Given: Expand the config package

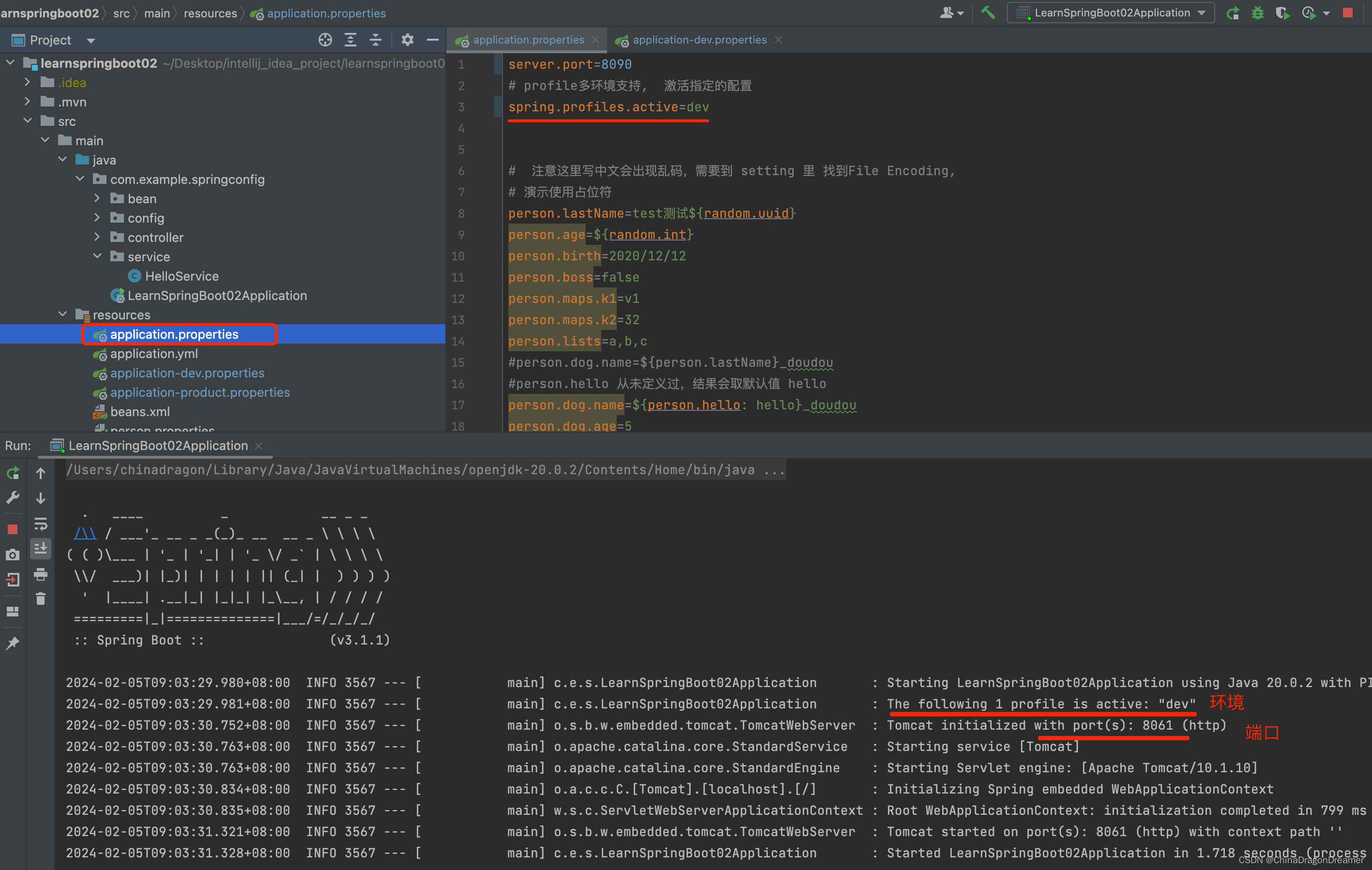Looking at the screenshot, I should [97, 218].
